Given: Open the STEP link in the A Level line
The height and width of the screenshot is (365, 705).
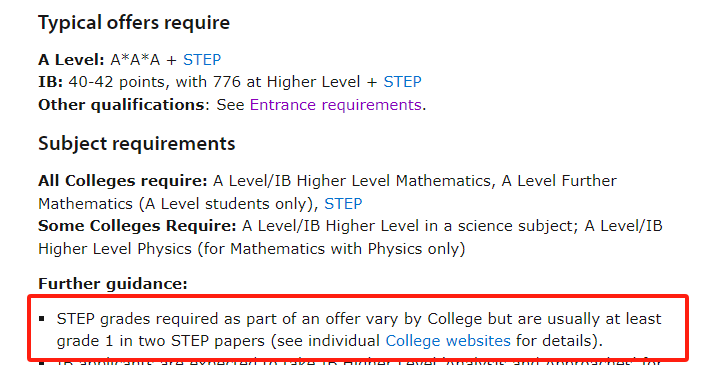Looking at the screenshot, I should [x=202, y=60].
